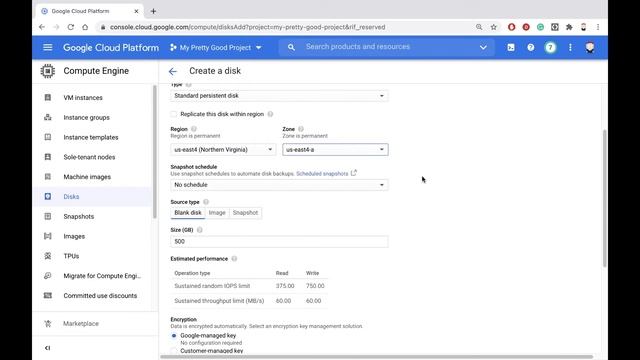
Task: Show help for Estimated performance
Action: coord(234,258)
